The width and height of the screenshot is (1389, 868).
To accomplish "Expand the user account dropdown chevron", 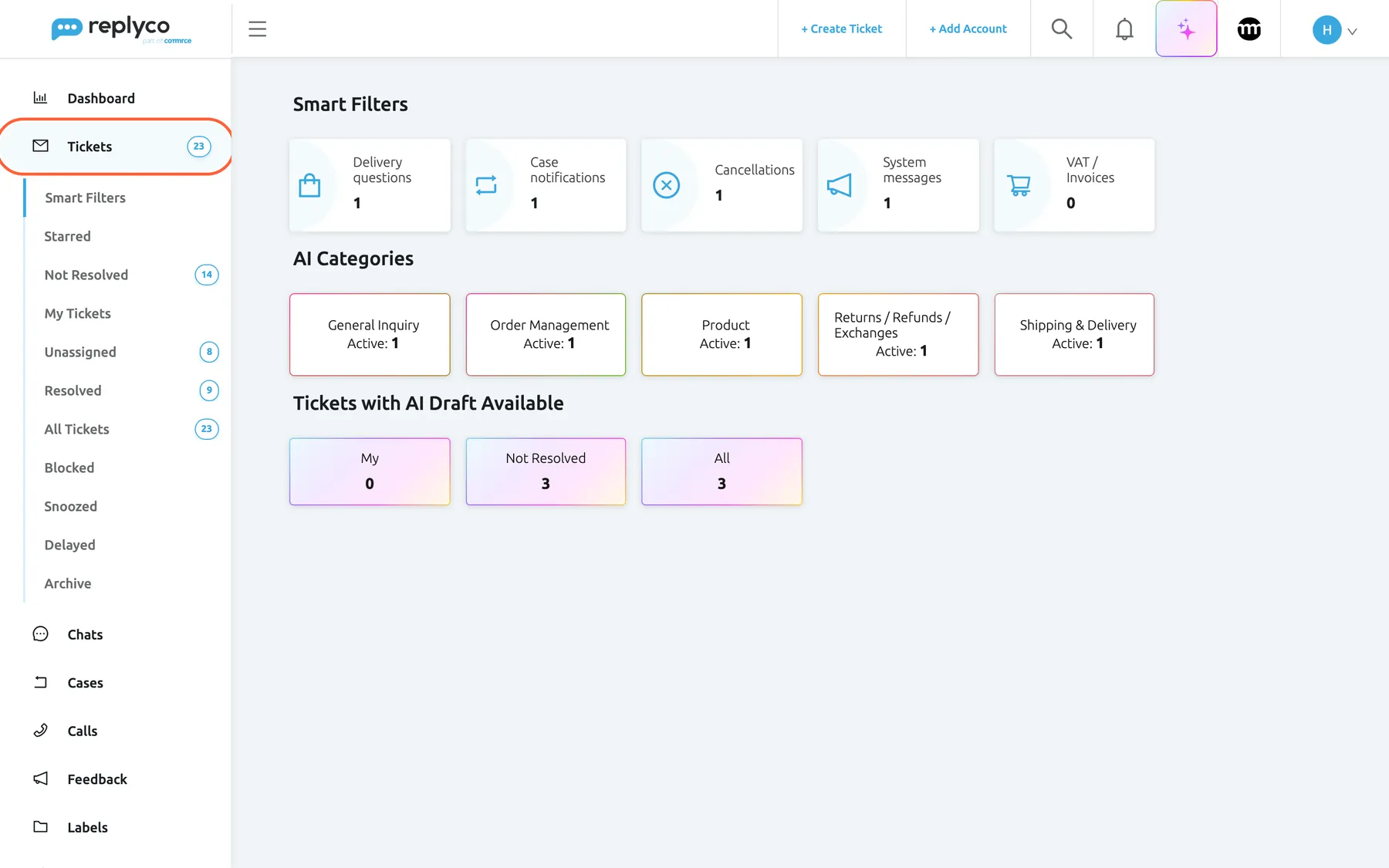I will point(1352,32).
